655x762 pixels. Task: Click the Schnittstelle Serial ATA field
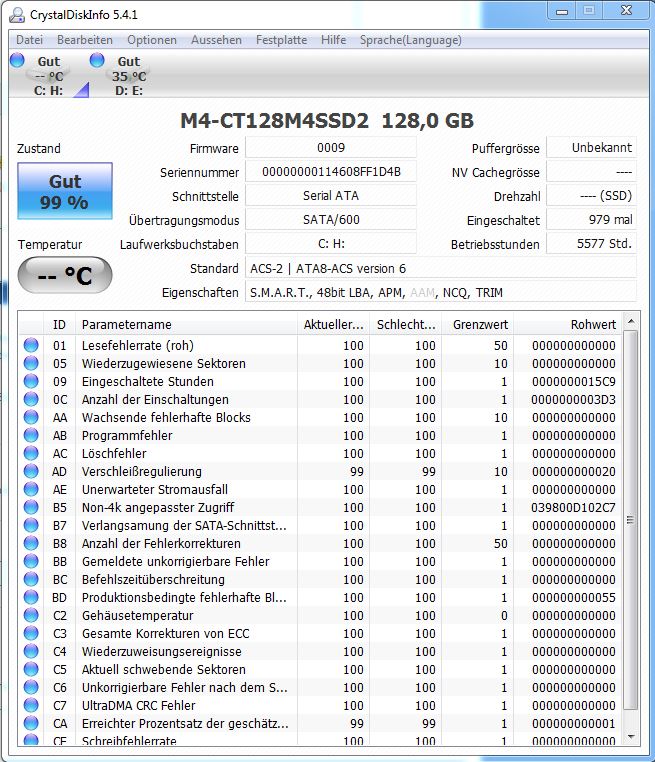331,196
